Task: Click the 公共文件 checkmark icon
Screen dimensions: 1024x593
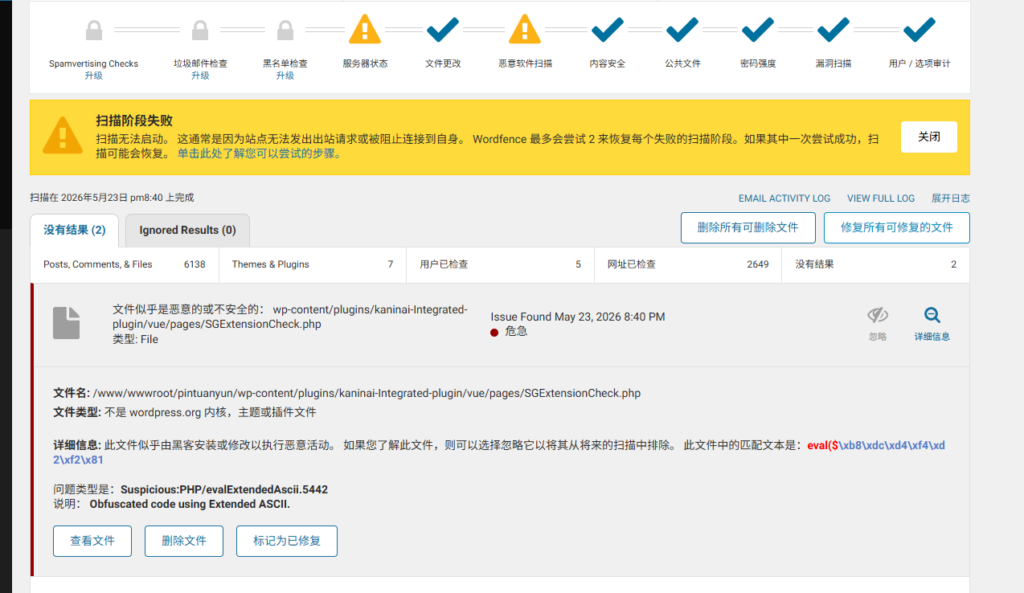Action: pos(682,29)
